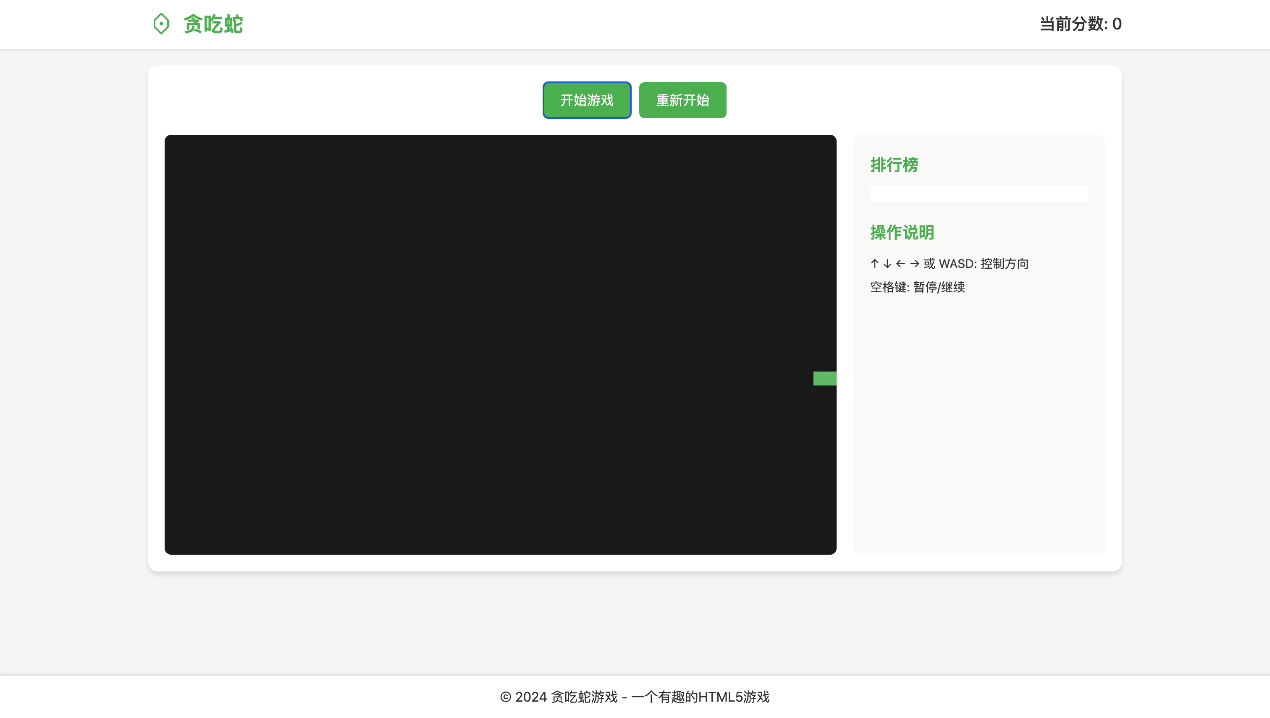
Task: Click the score value 0 in header
Action: click(x=1117, y=24)
